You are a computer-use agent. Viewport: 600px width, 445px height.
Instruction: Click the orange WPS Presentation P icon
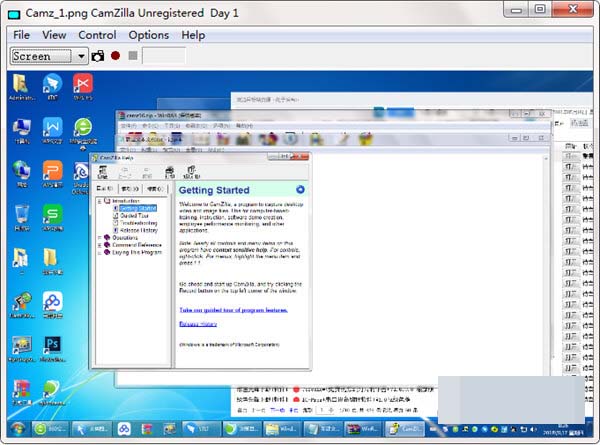click(x=52, y=174)
